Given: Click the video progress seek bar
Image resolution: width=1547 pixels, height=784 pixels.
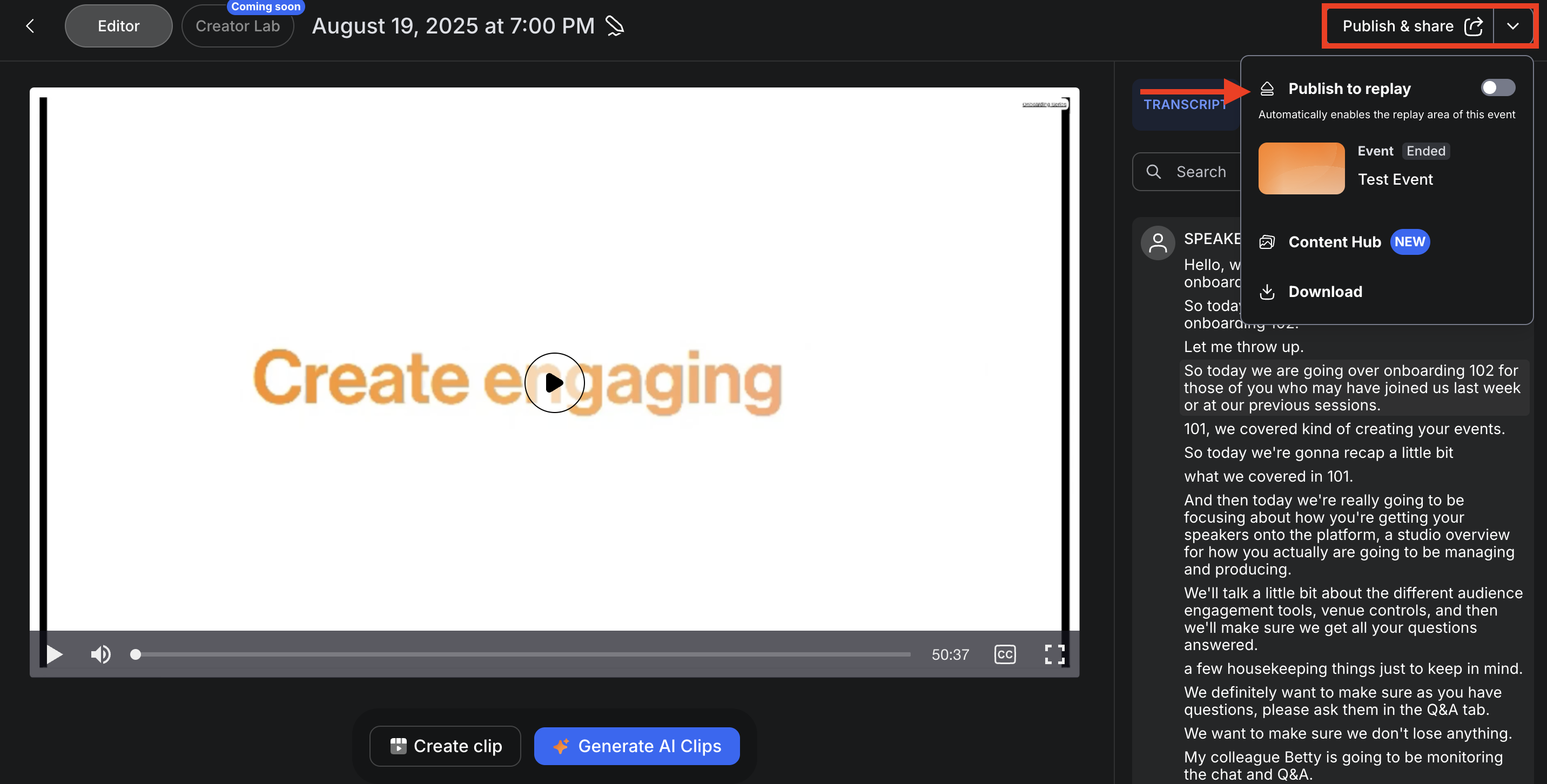Looking at the screenshot, I should pos(522,654).
